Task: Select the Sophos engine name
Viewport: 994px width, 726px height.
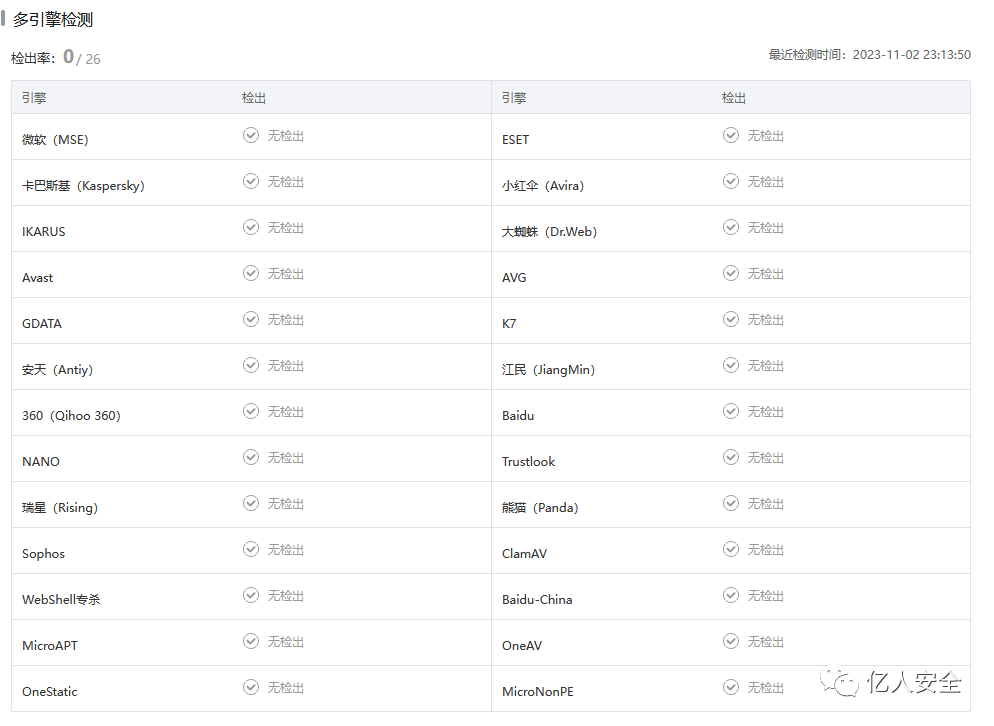Action: point(43,554)
